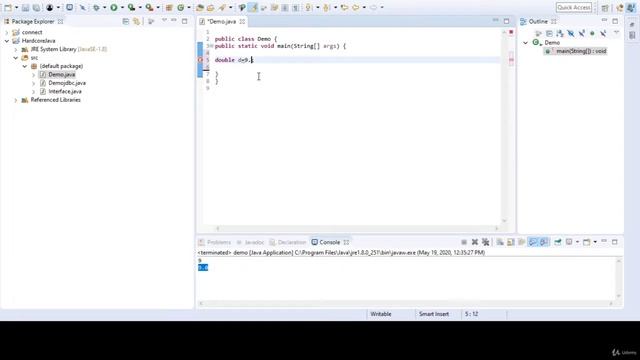The image size is (640, 360).
Task: Click Clear Console icon
Action: point(500,242)
